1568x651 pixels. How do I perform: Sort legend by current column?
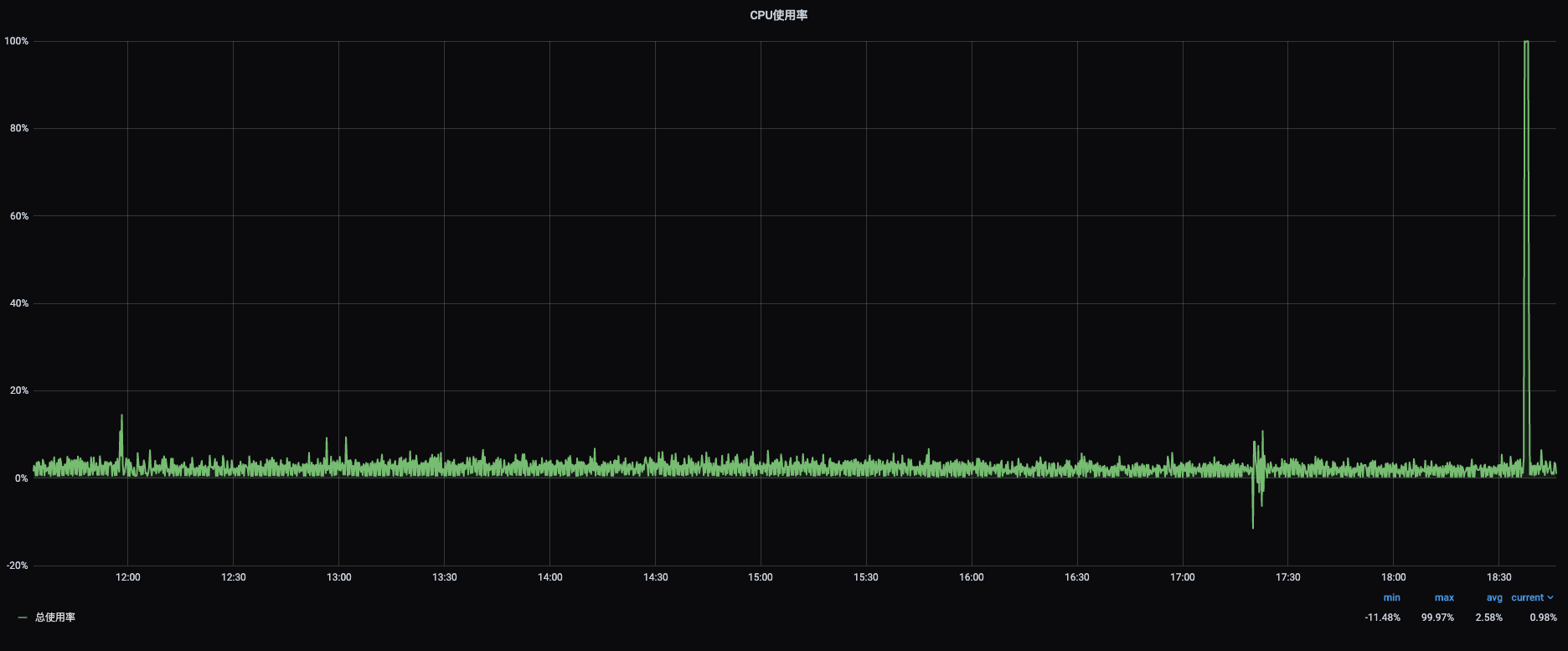coord(1532,597)
